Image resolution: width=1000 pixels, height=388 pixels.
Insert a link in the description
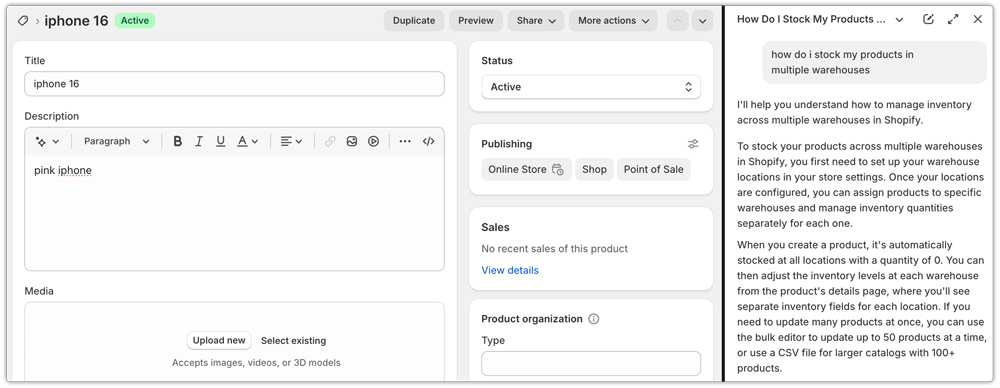coord(330,141)
